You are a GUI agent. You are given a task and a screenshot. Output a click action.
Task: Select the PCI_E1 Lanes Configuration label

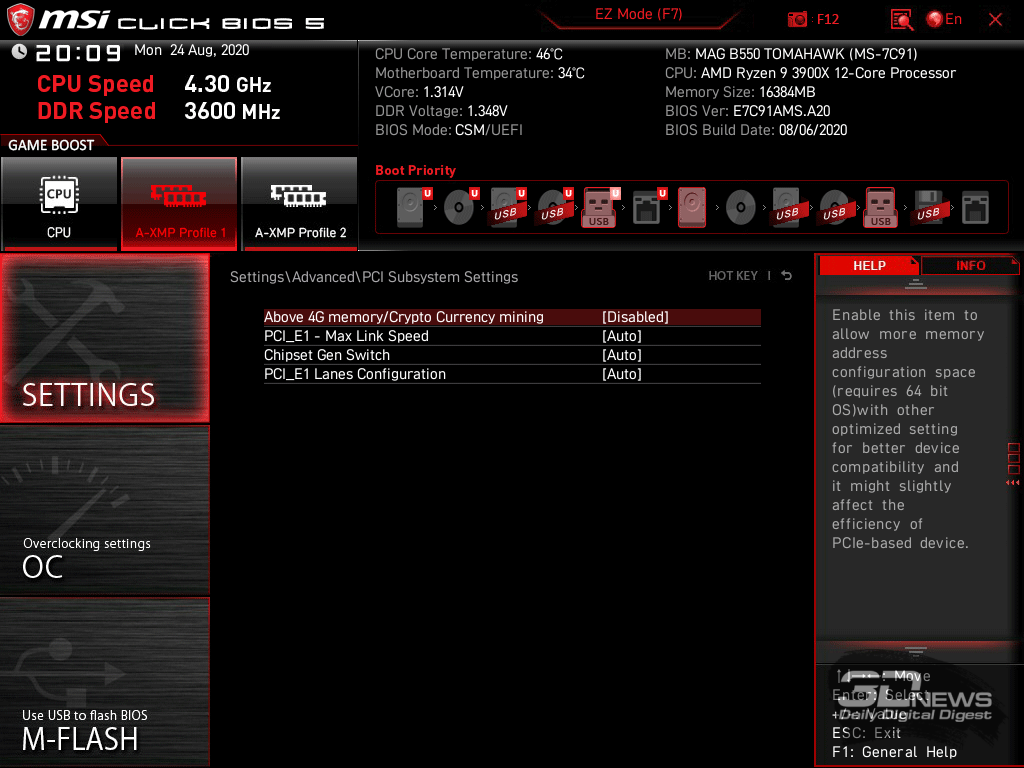(x=355, y=374)
